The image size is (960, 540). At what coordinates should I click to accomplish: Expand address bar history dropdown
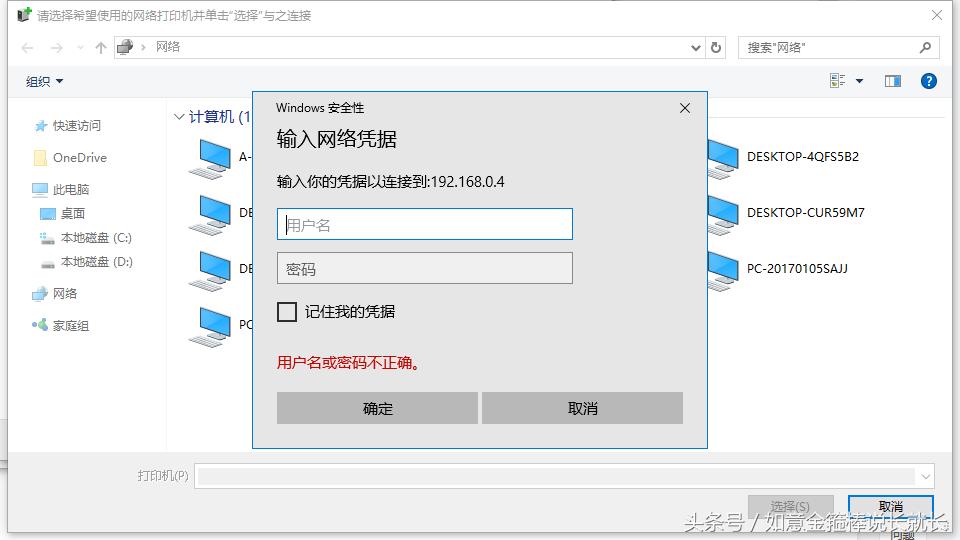(x=696, y=48)
